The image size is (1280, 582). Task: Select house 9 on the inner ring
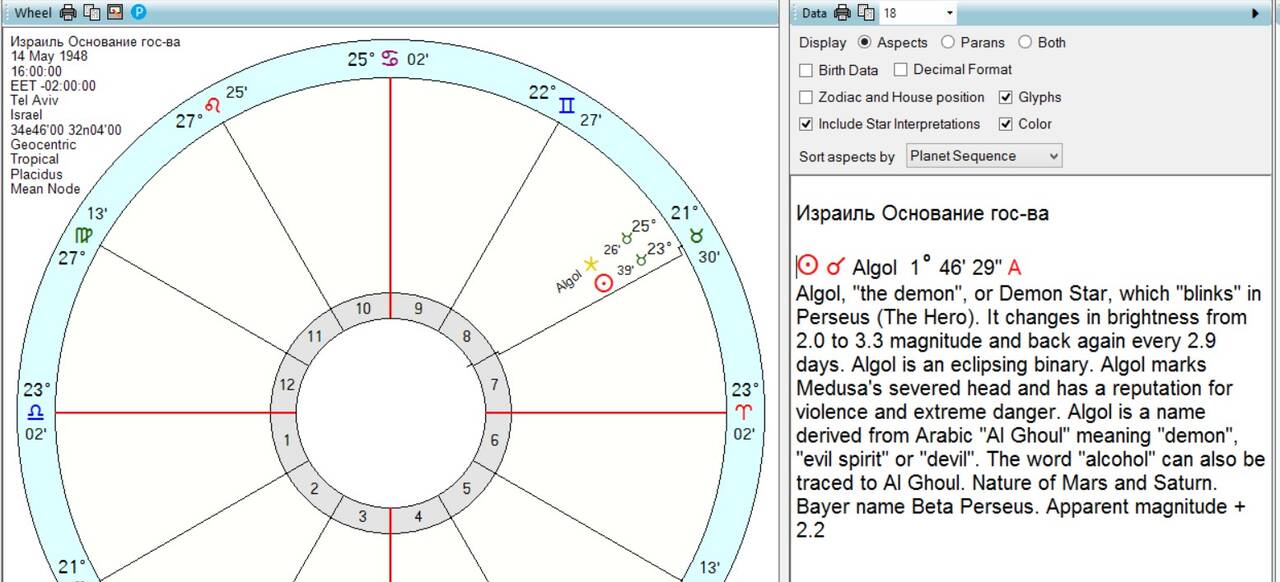(419, 308)
